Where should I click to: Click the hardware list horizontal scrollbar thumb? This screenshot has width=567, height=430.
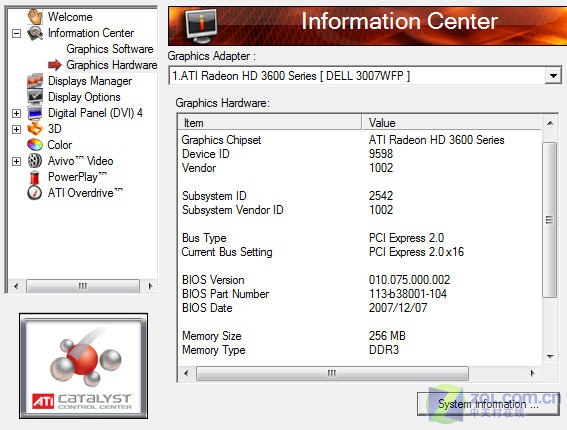click(332, 373)
